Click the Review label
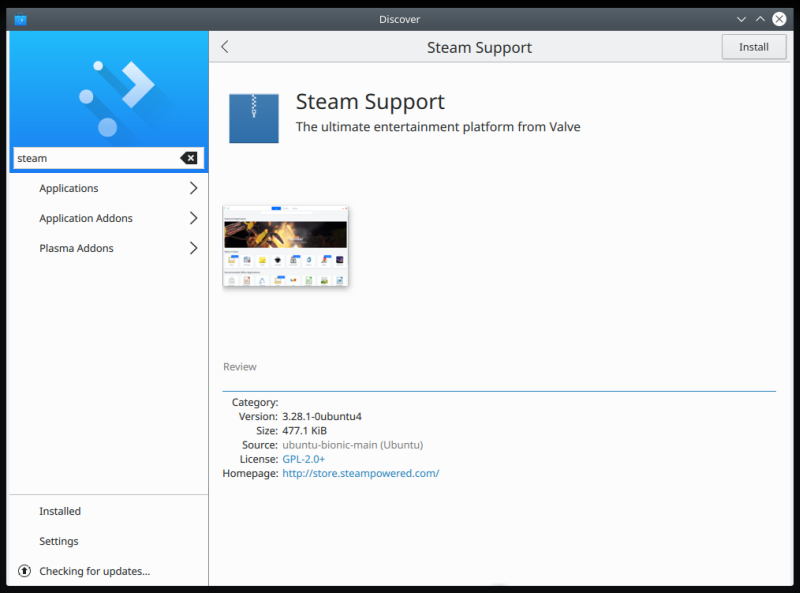This screenshot has width=800, height=593. 240,367
